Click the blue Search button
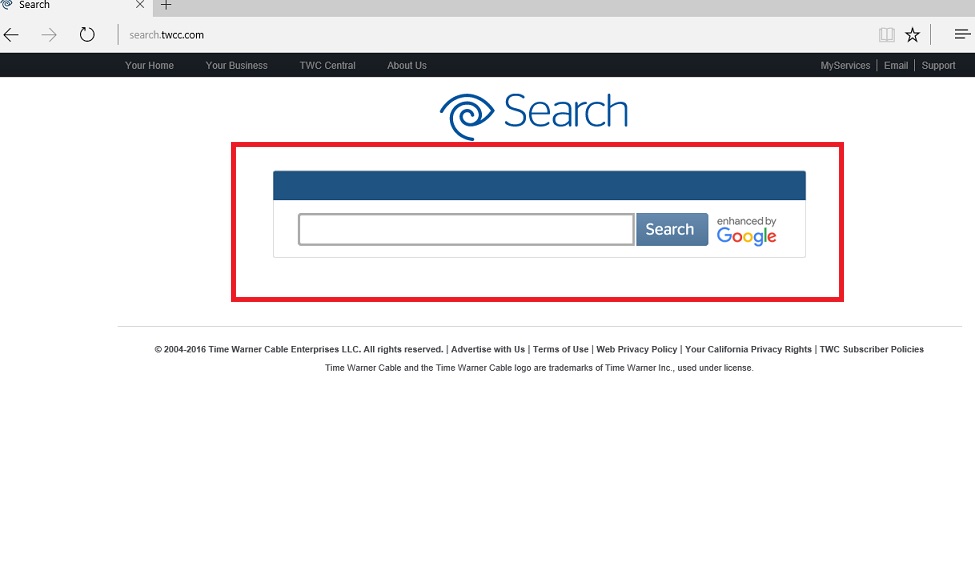 tap(672, 230)
